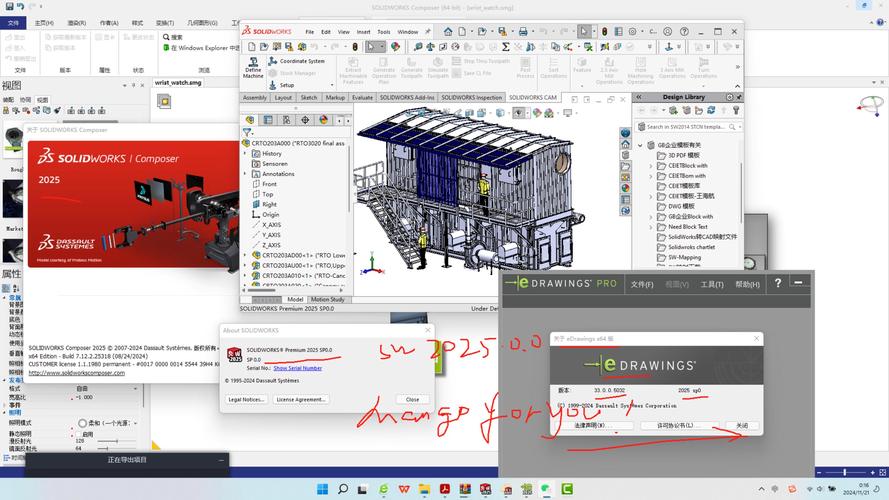Open the ConfigurationManager tab icon

click(286, 120)
